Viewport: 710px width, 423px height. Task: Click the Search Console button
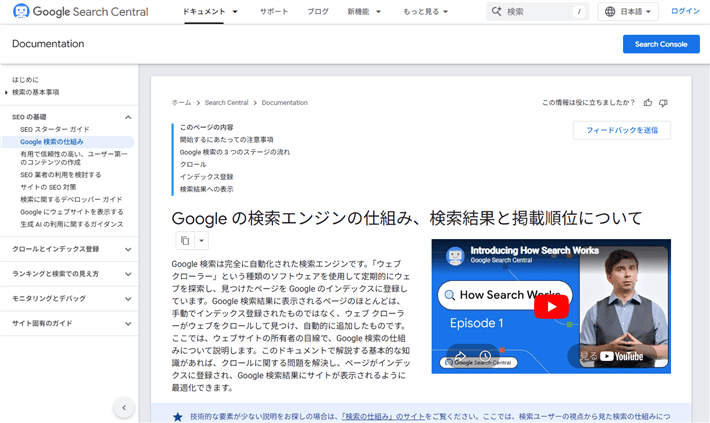point(661,44)
